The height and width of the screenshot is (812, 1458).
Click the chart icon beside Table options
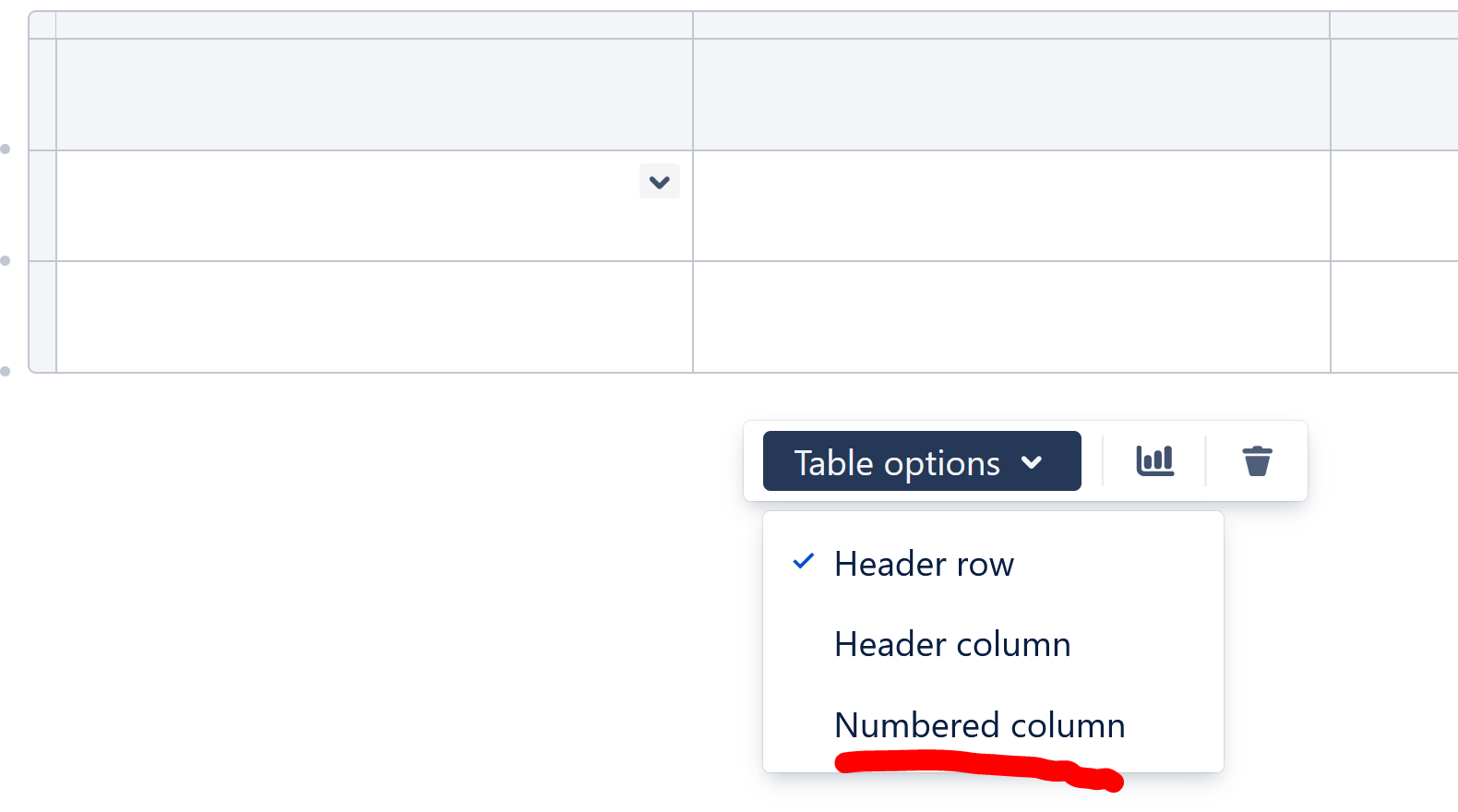tap(1155, 460)
